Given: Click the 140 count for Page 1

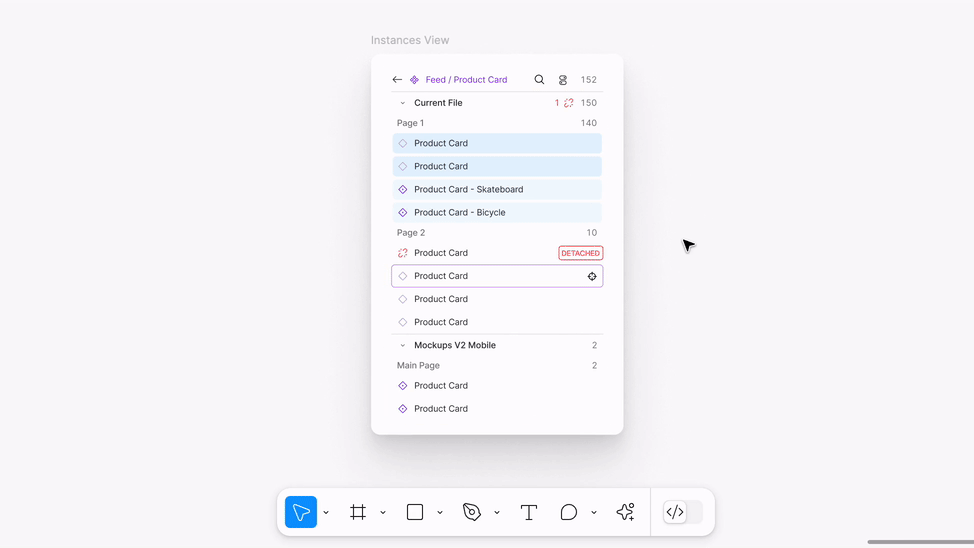Looking at the screenshot, I should click(x=588, y=123).
